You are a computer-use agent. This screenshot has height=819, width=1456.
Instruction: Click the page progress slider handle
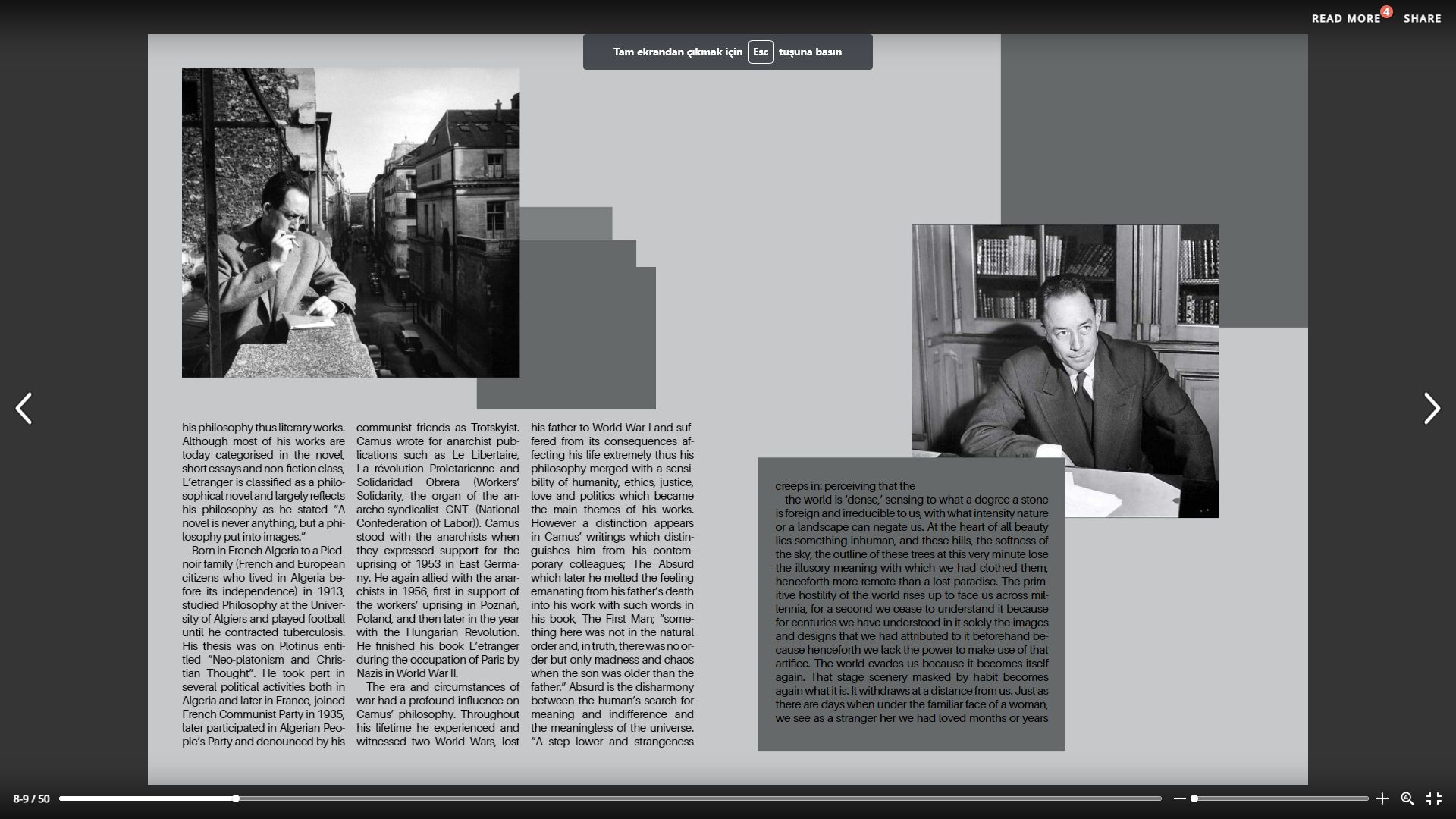click(x=236, y=799)
